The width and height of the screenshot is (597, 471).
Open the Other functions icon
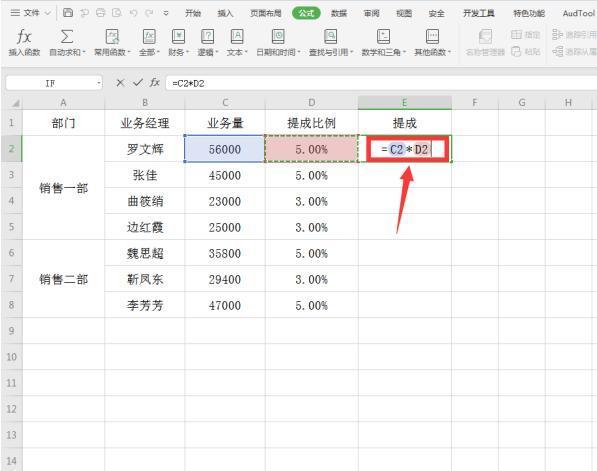(432, 37)
